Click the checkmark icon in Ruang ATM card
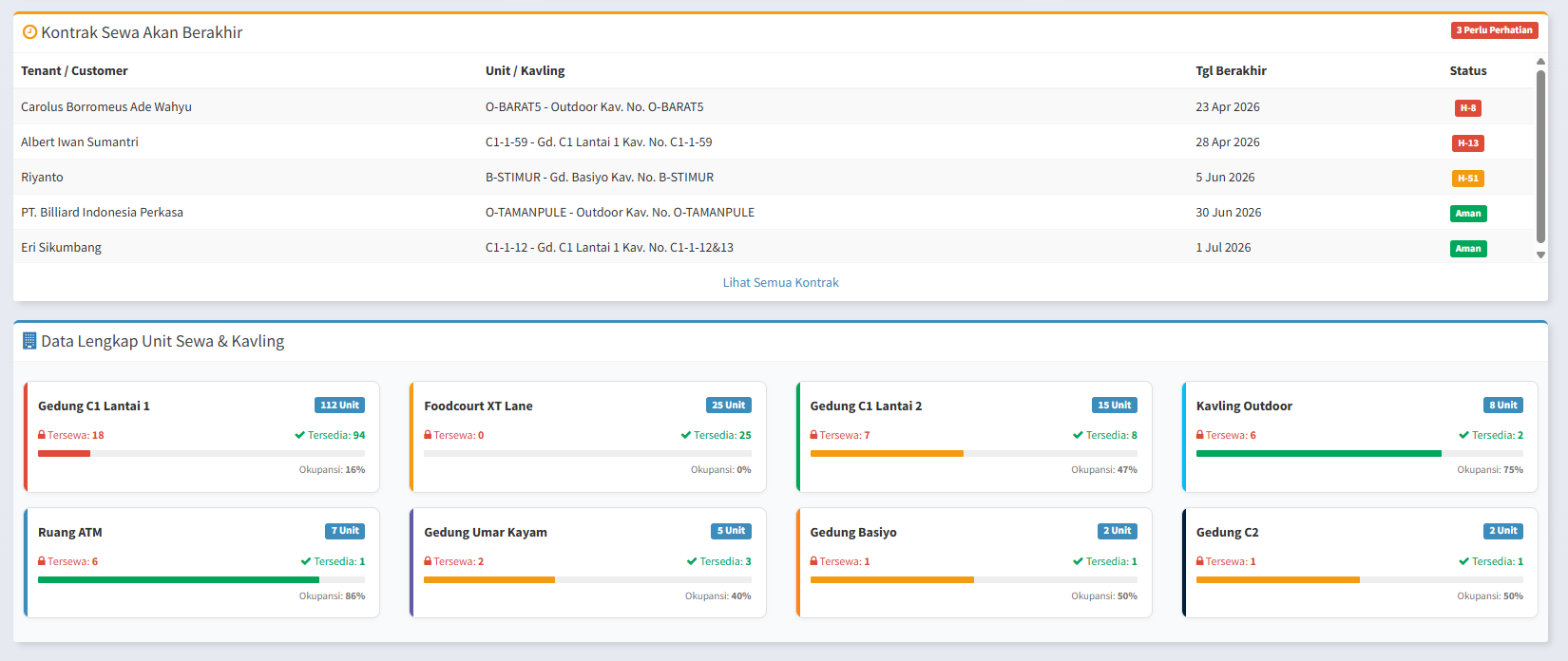 pos(306,561)
